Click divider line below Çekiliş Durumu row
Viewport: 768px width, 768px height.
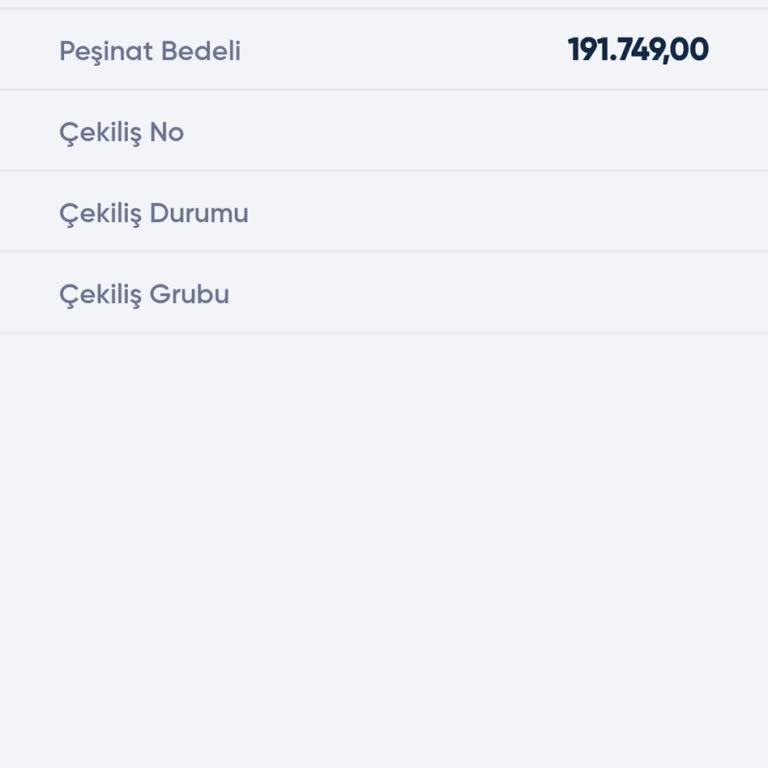coord(384,252)
